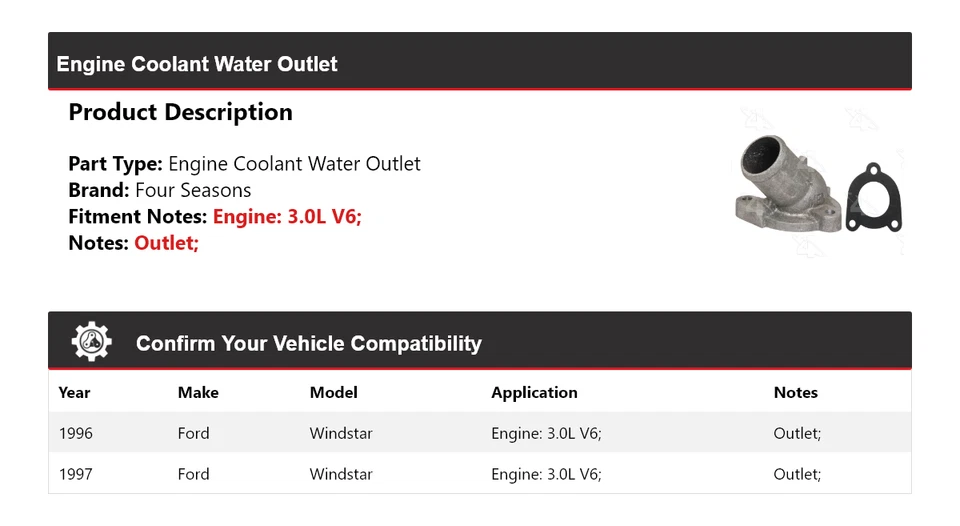Viewport: 960px width, 526px height.
Task: Click the Notes column header in the table
Action: pos(795,393)
